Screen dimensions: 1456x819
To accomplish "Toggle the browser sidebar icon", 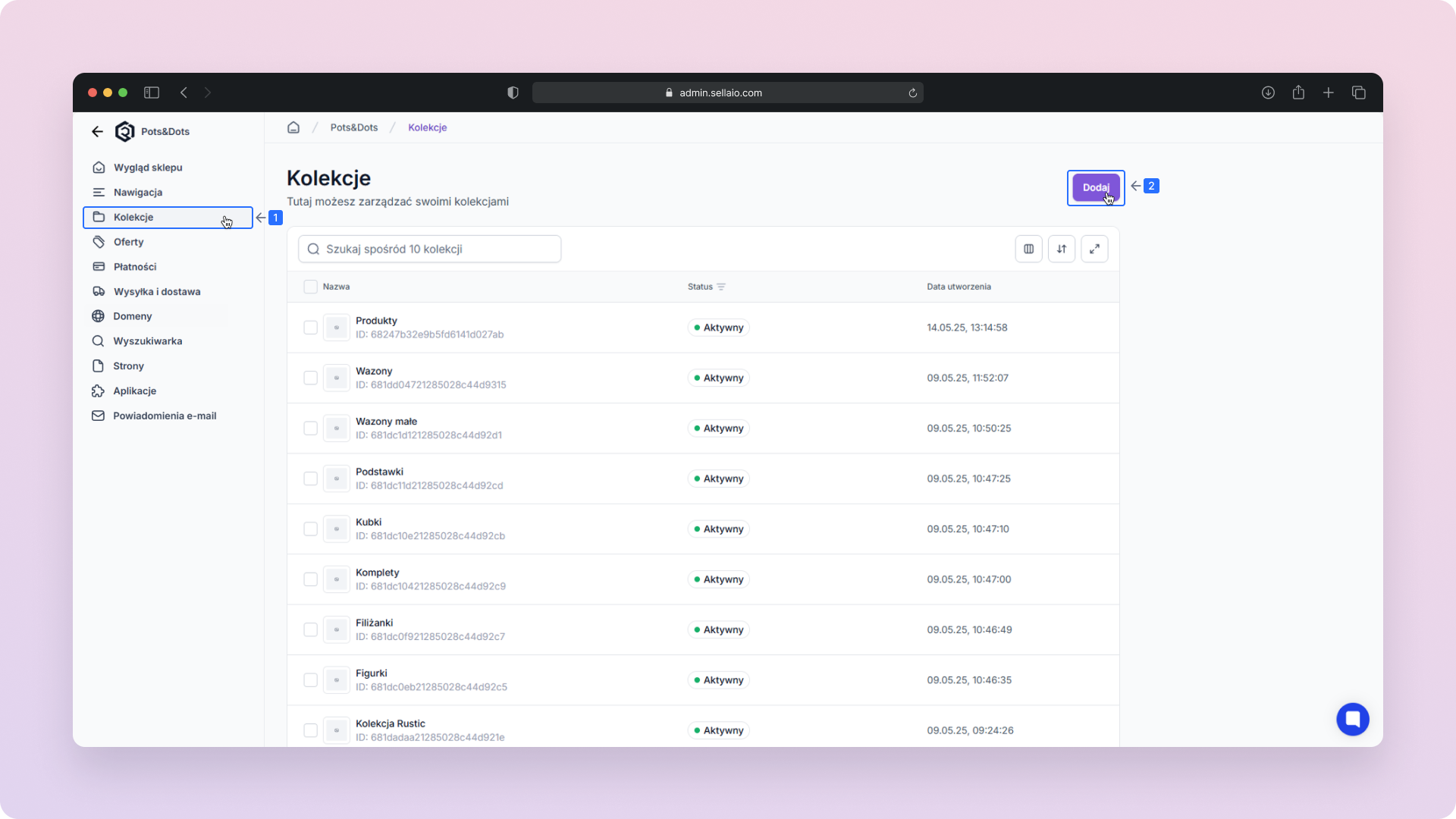I will 152,93.
